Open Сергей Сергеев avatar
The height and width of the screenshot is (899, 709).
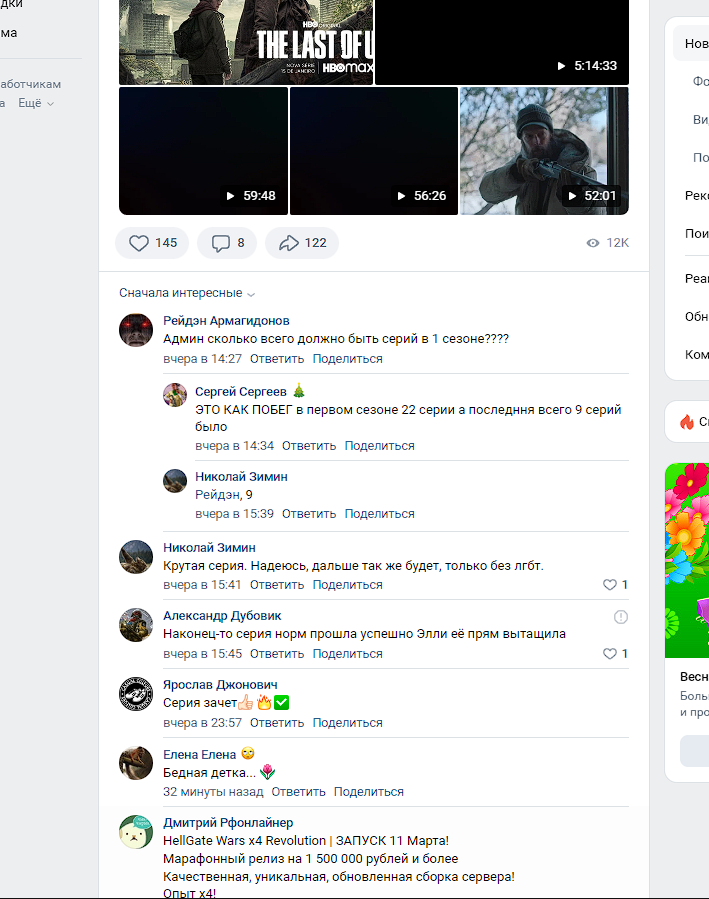click(175, 395)
